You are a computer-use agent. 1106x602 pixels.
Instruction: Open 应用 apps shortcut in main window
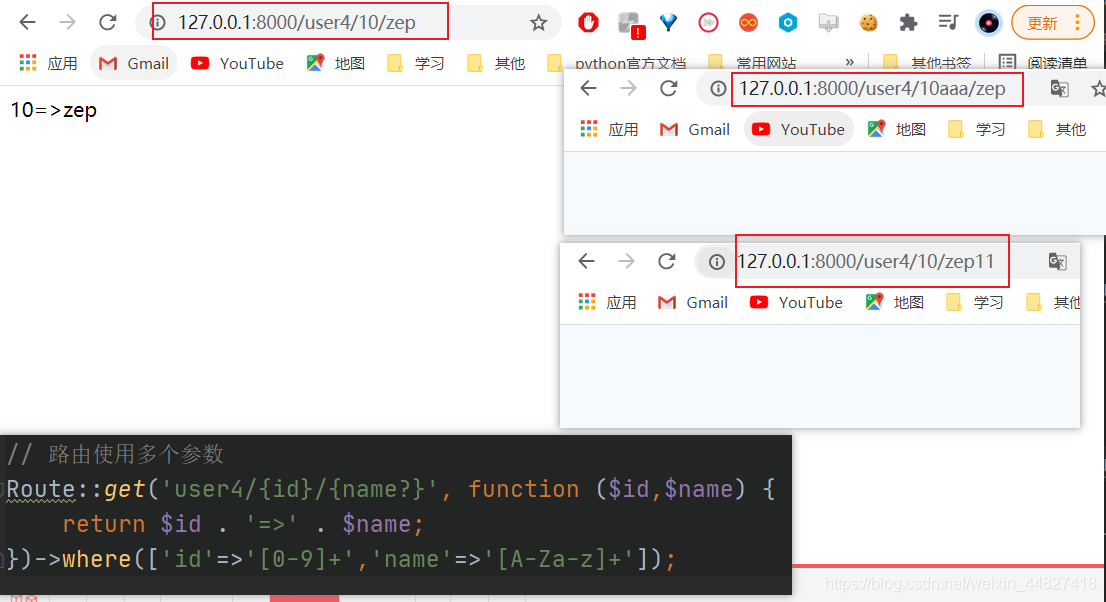coord(49,64)
